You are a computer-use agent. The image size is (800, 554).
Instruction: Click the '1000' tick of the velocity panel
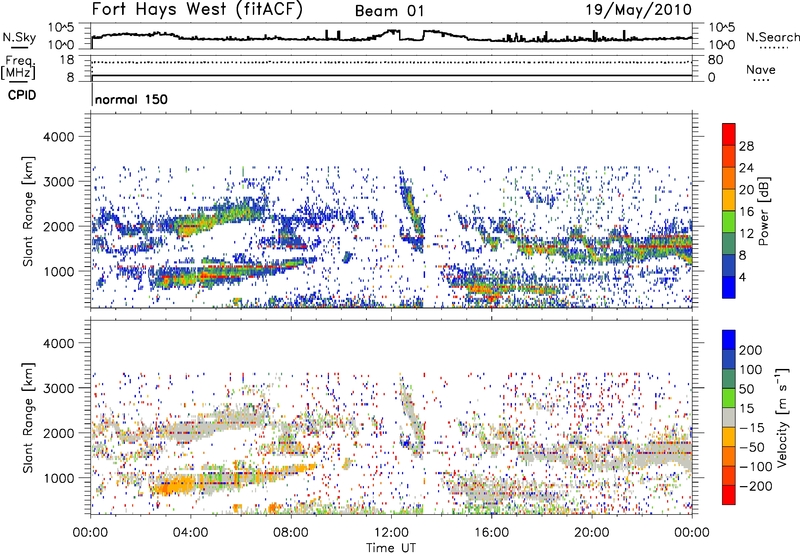[59, 478]
